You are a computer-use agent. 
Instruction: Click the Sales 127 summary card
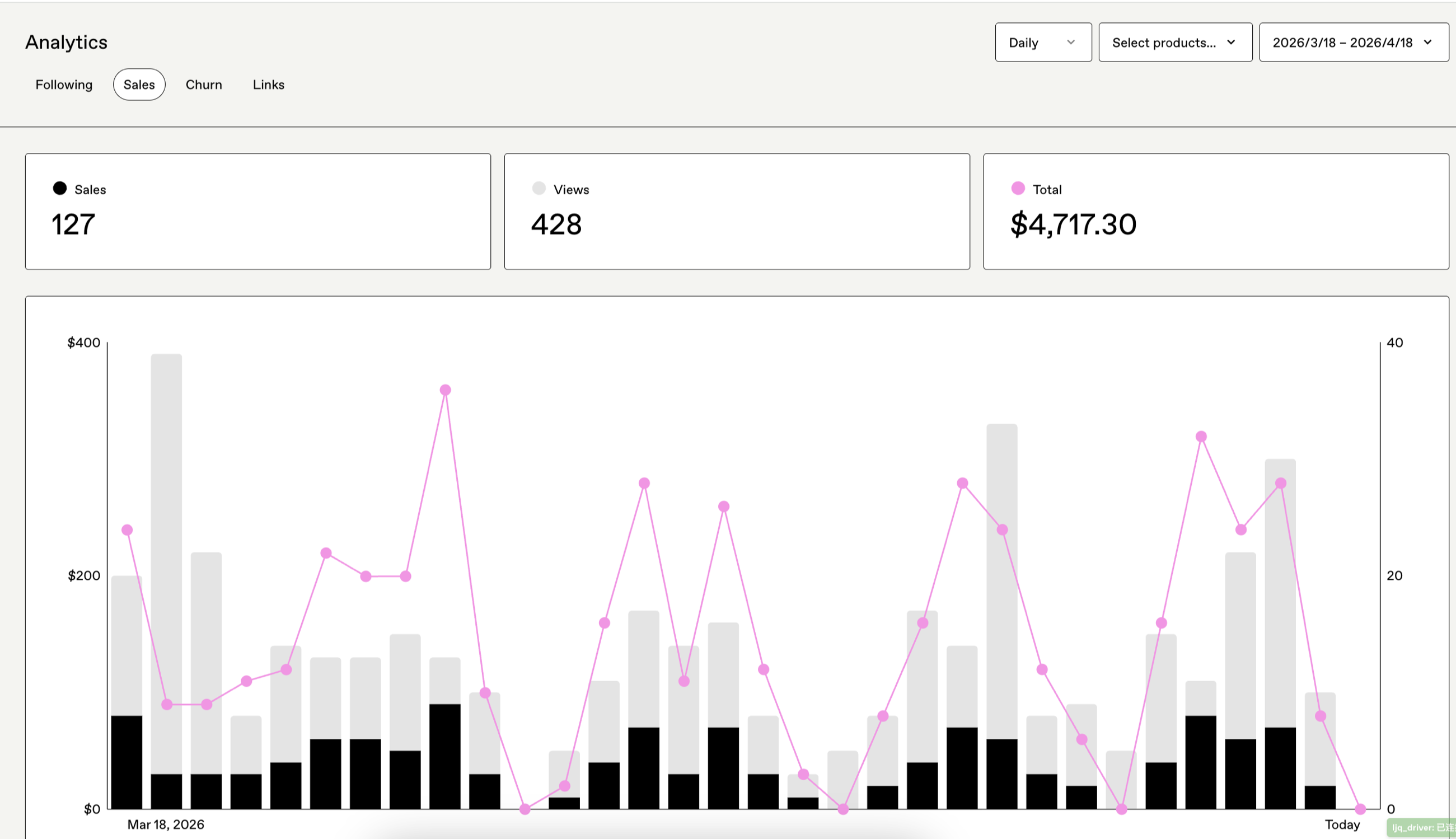(x=258, y=212)
